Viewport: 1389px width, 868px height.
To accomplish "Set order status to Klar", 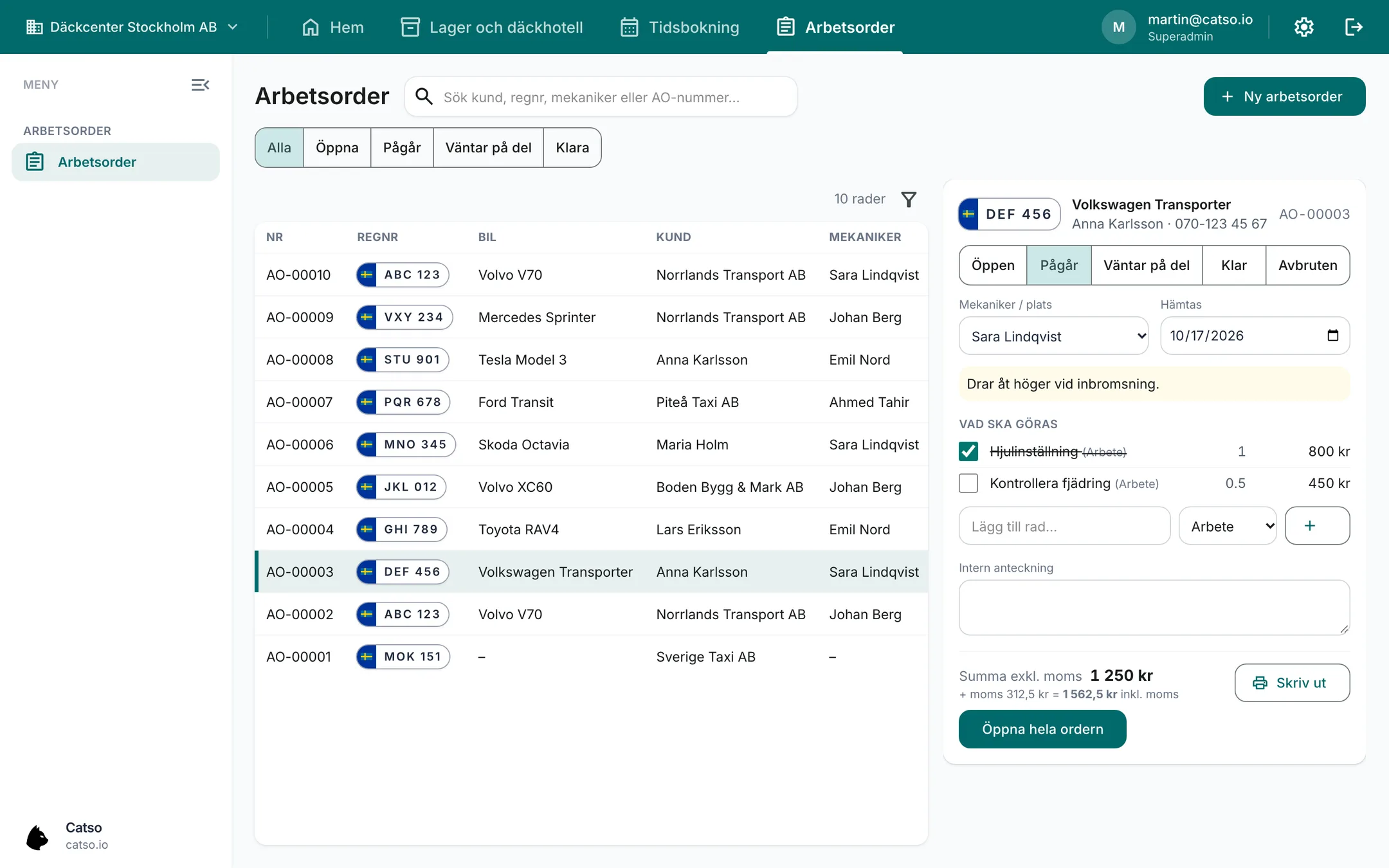I will coord(1234,265).
